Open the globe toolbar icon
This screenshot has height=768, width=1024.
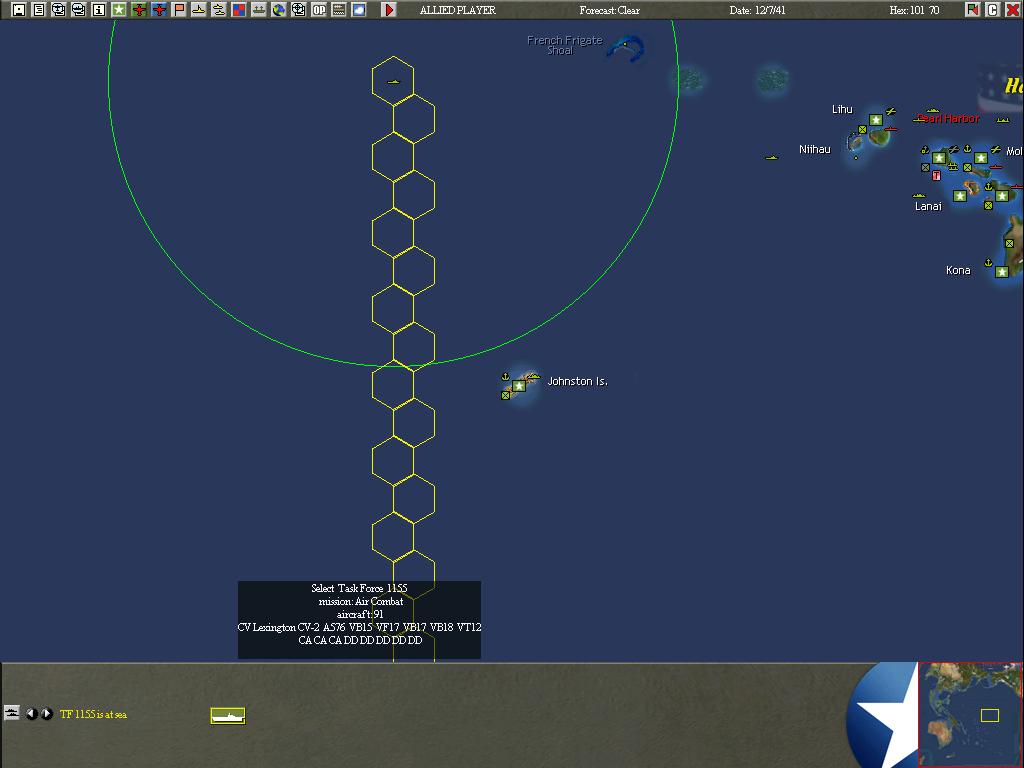click(x=279, y=9)
